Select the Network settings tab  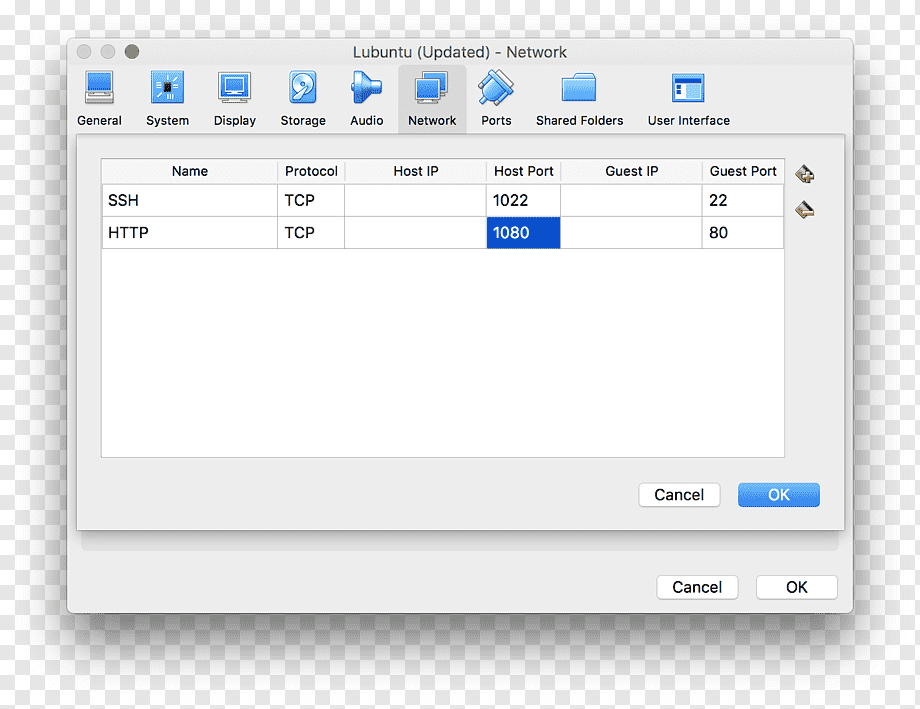point(432,99)
